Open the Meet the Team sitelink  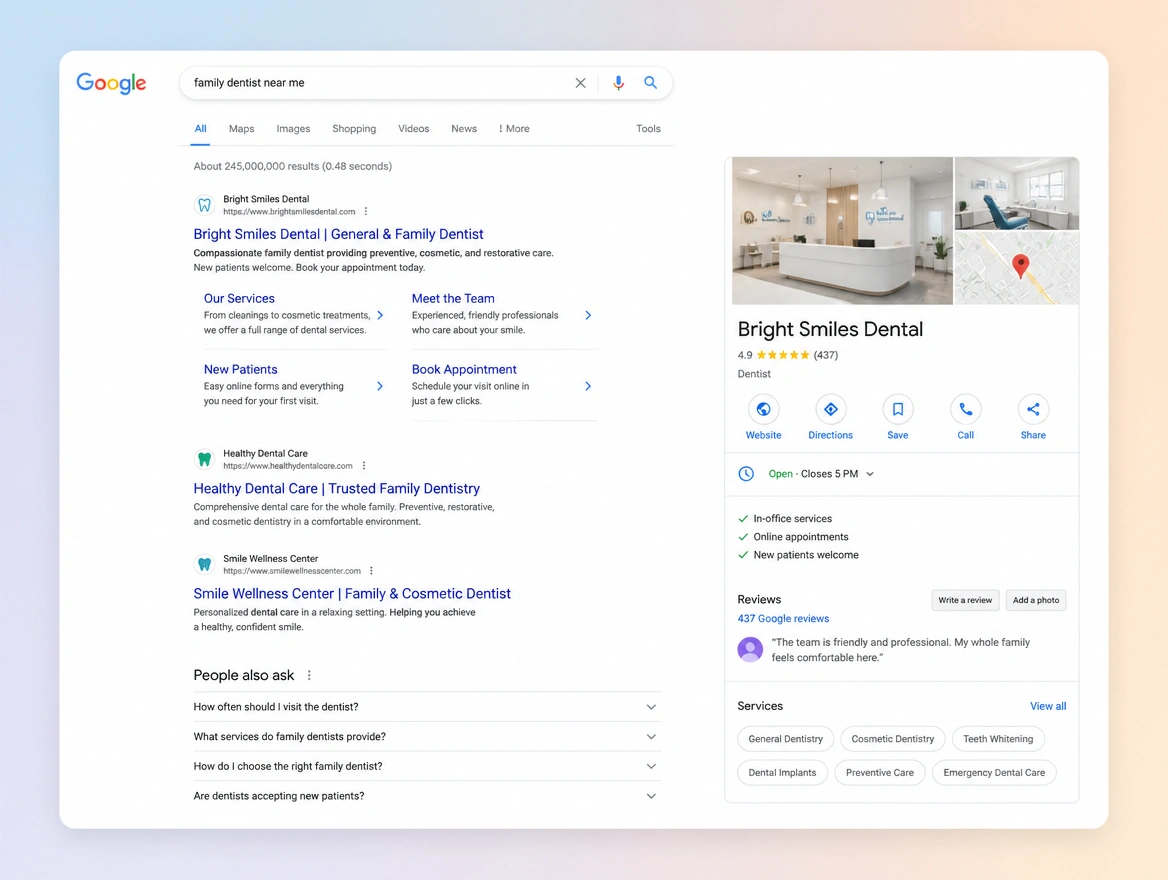point(453,298)
